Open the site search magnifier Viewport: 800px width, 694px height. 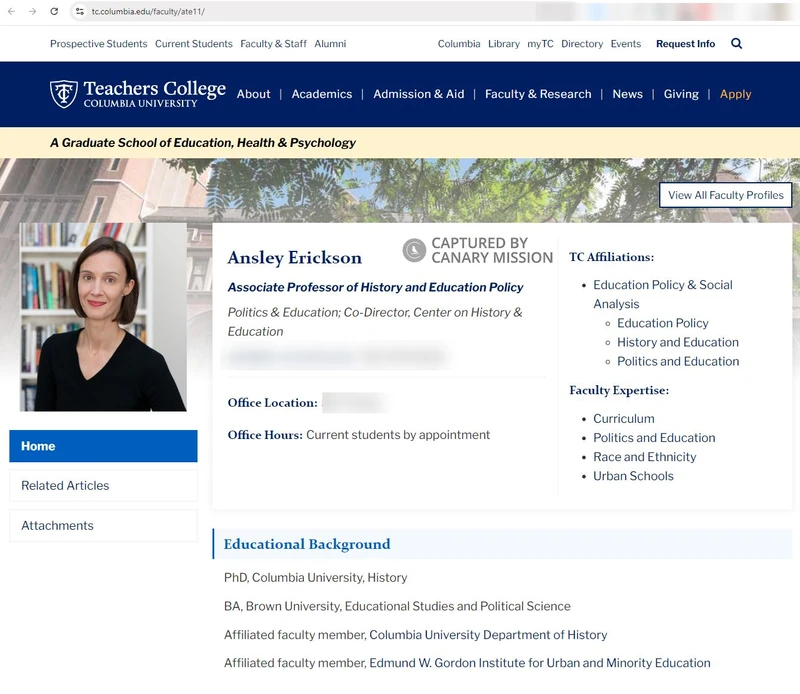[x=737, y=44]
